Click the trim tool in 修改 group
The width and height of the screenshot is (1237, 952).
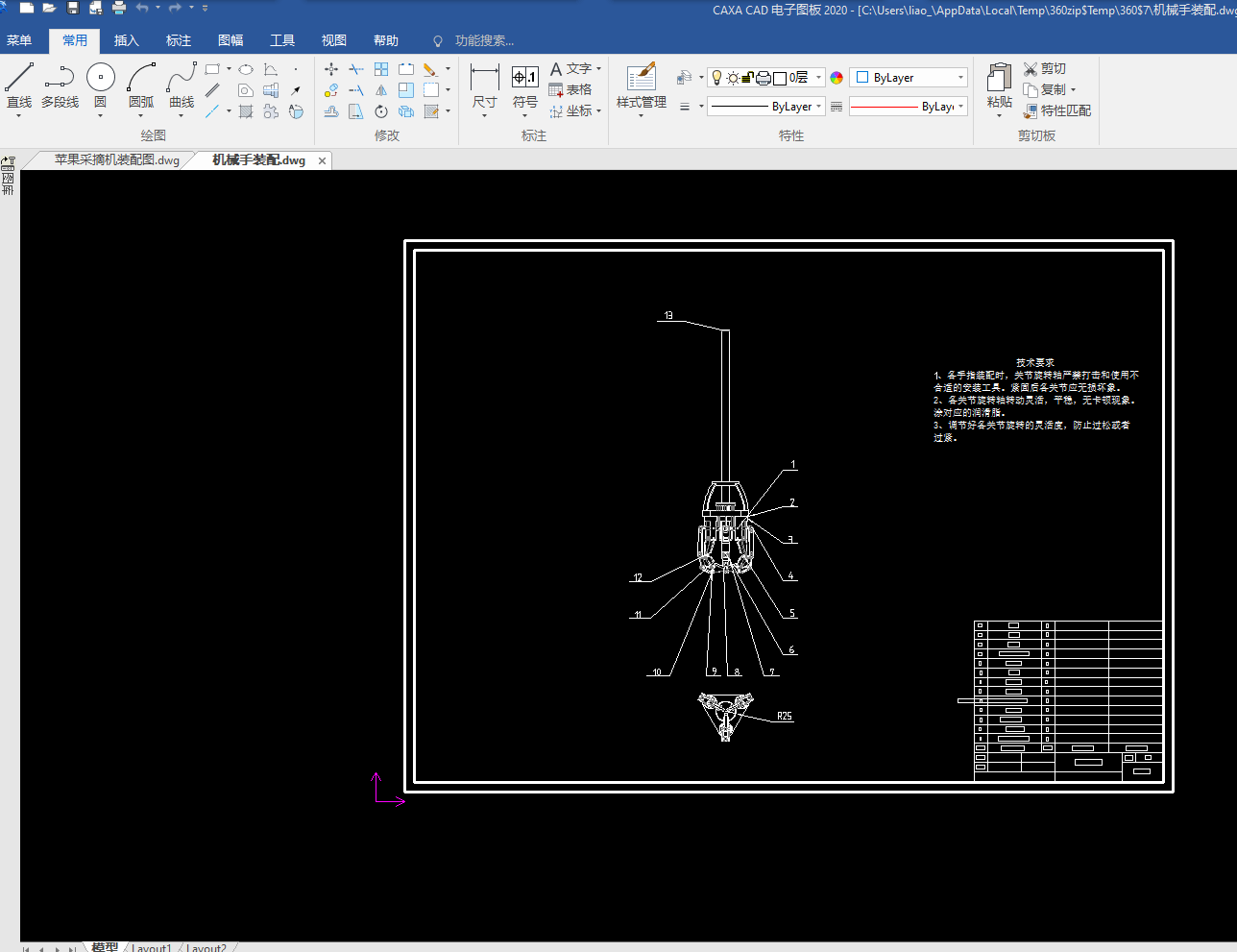pos(356,69)
